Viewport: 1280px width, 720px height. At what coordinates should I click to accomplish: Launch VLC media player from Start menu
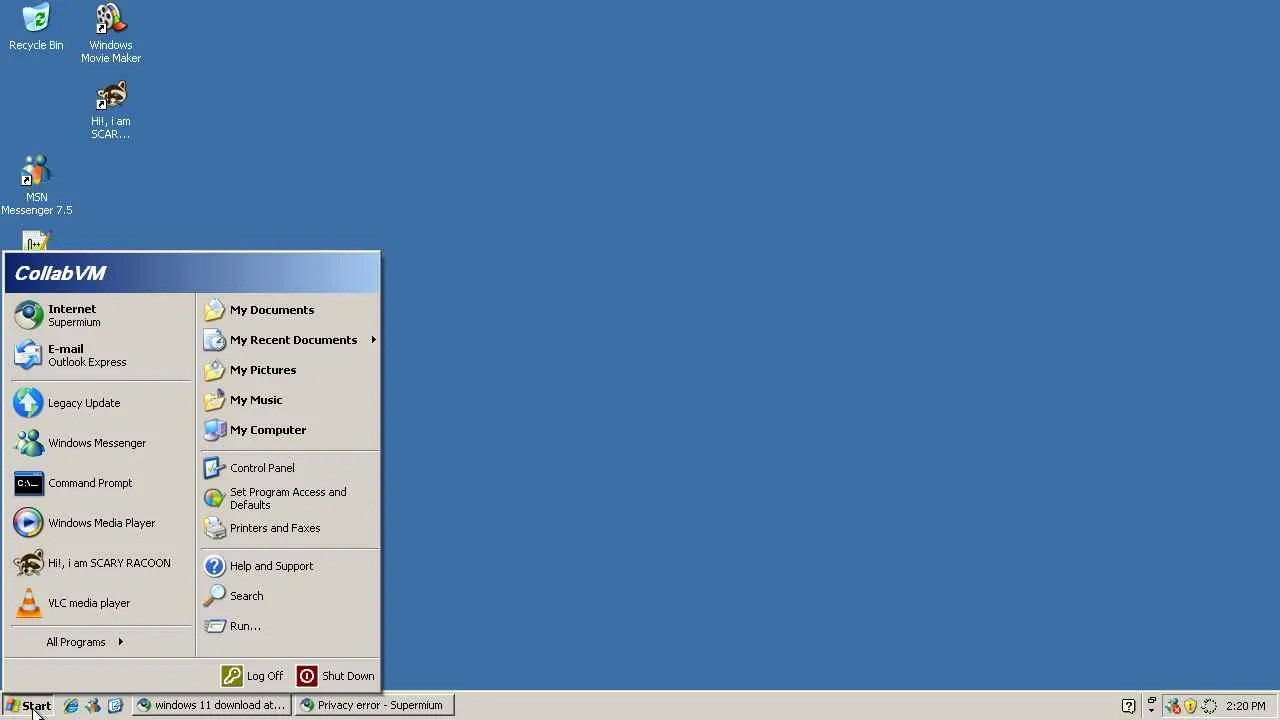tap(101, 603)
